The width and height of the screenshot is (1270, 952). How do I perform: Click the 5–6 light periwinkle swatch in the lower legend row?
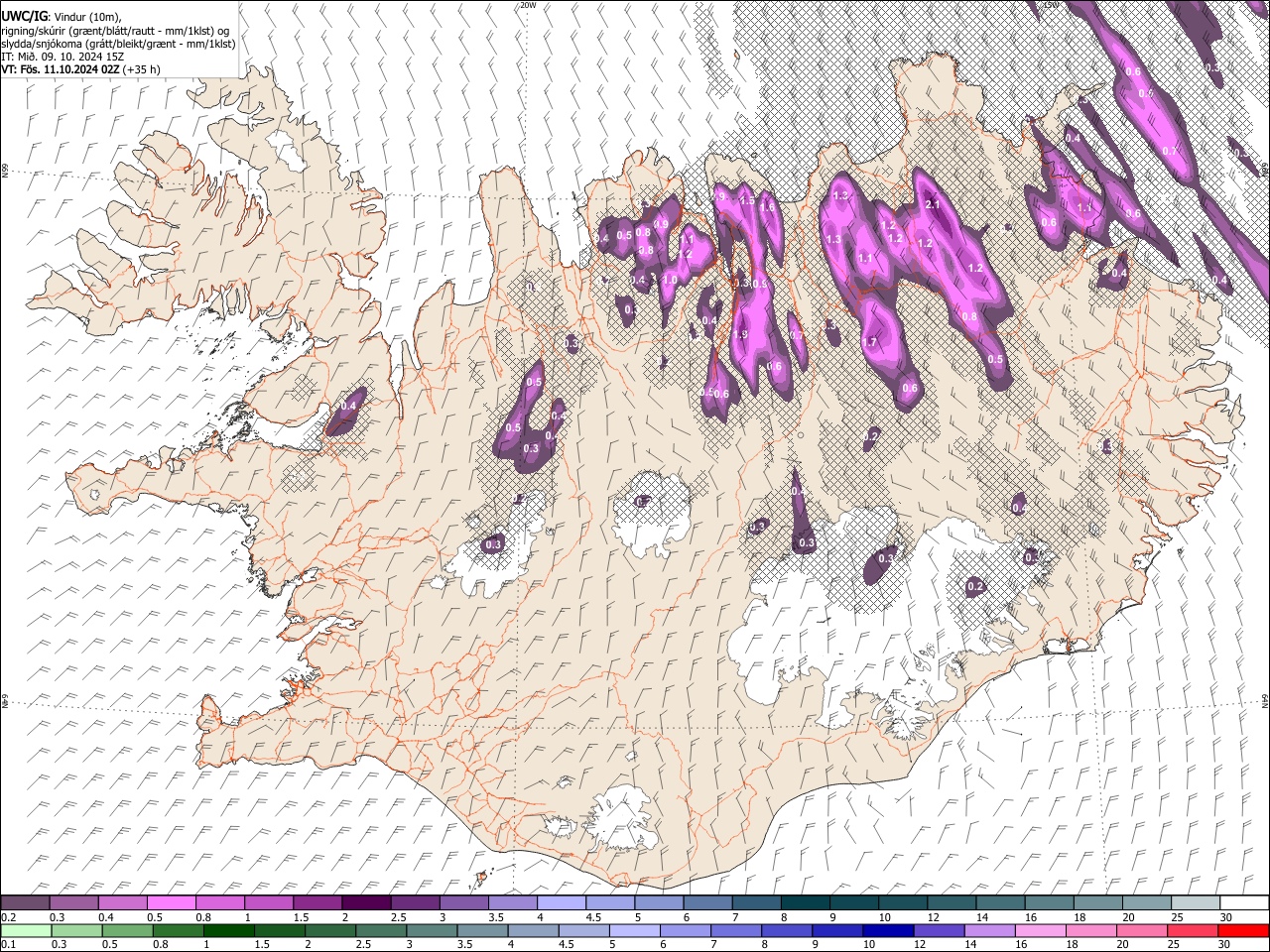(x=635, y=930)
